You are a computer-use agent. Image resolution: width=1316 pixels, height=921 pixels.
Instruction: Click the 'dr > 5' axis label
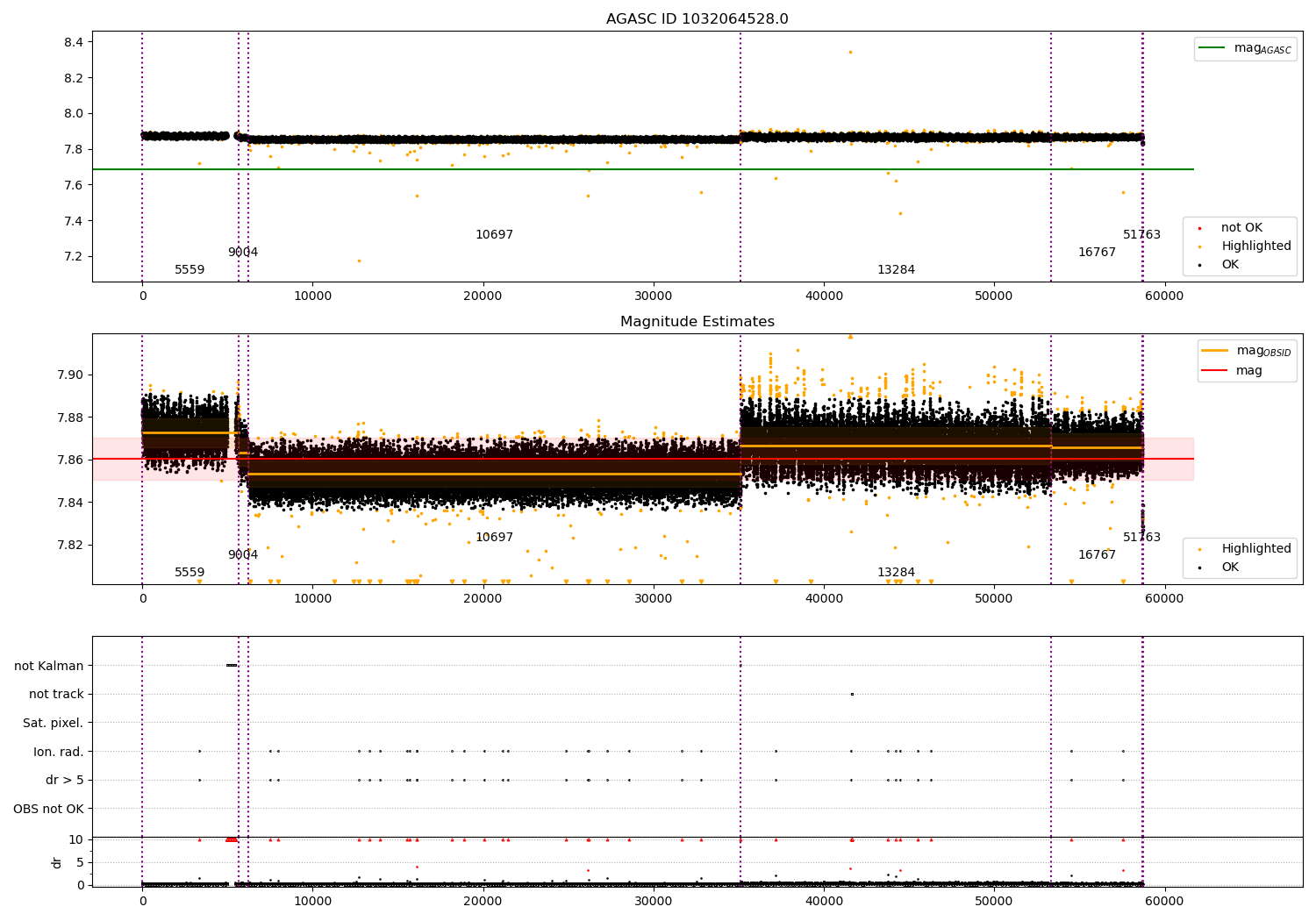(65, 780)
